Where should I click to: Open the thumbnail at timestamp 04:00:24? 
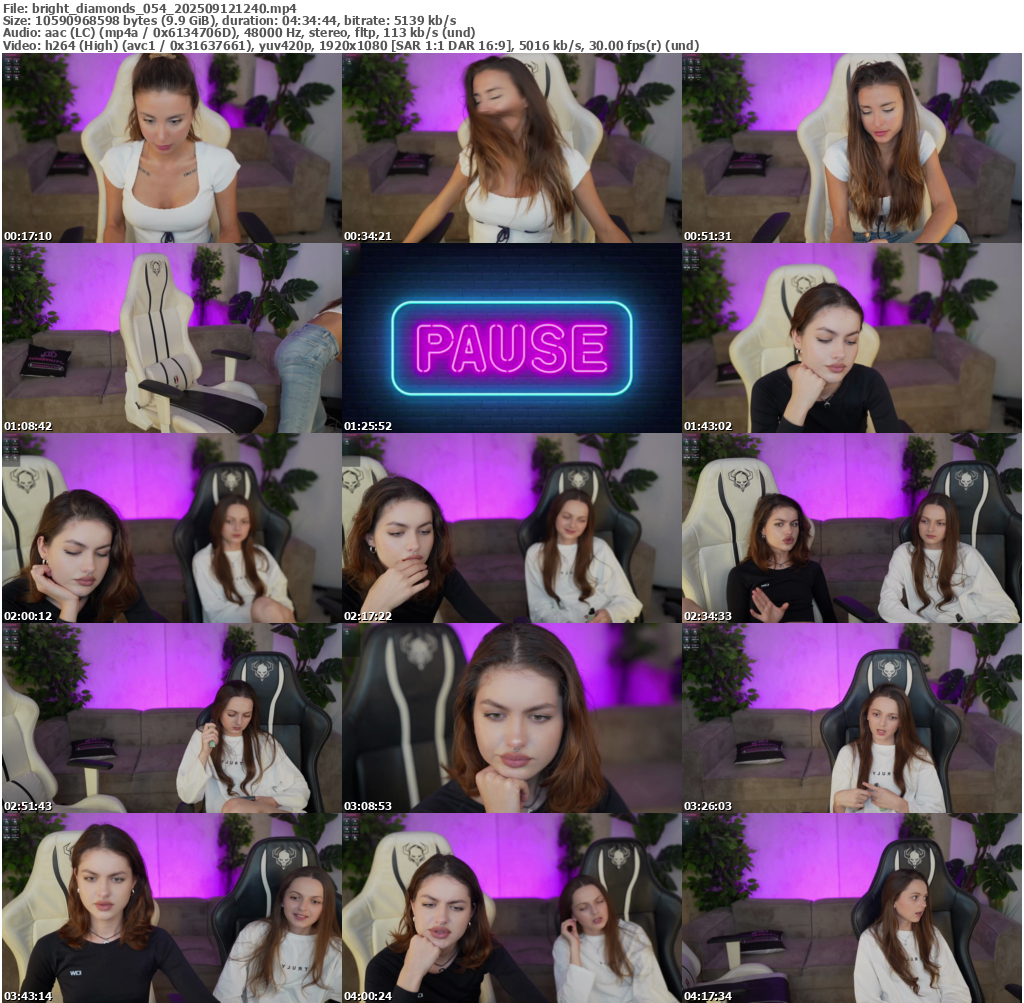click(512, 908)
